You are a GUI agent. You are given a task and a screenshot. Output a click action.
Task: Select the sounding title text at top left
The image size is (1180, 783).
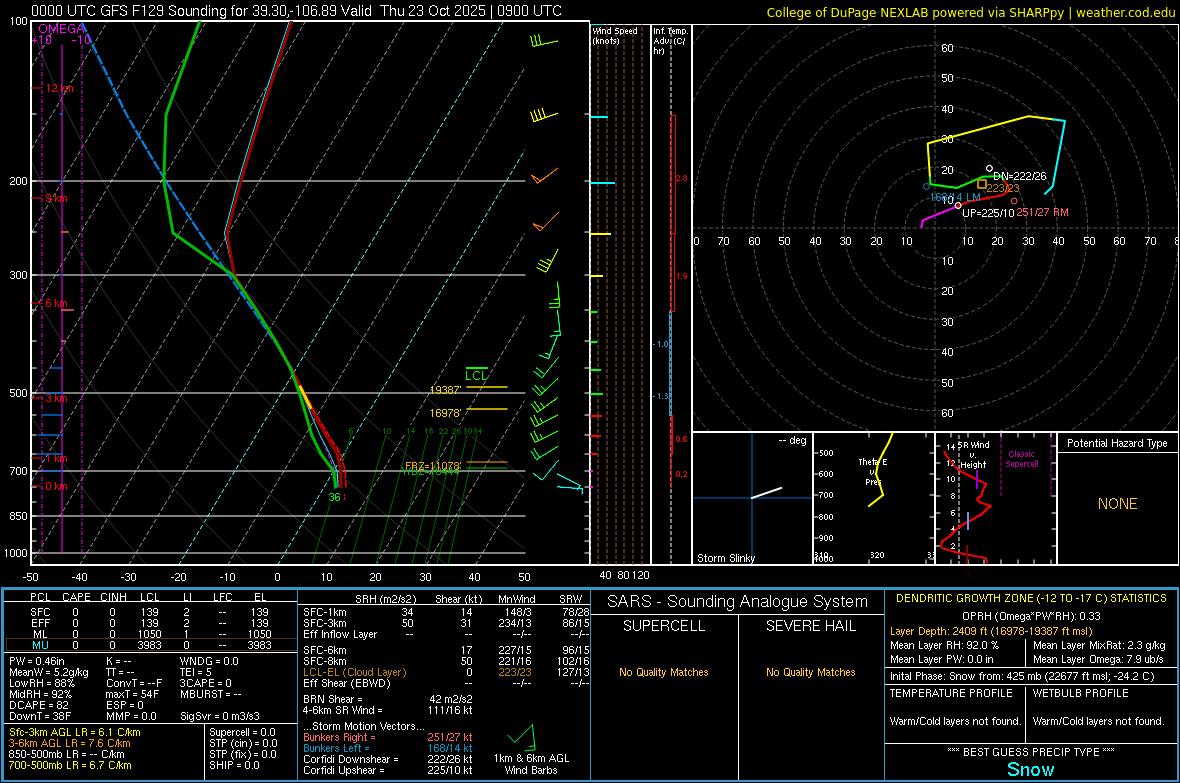coord(297,11)
